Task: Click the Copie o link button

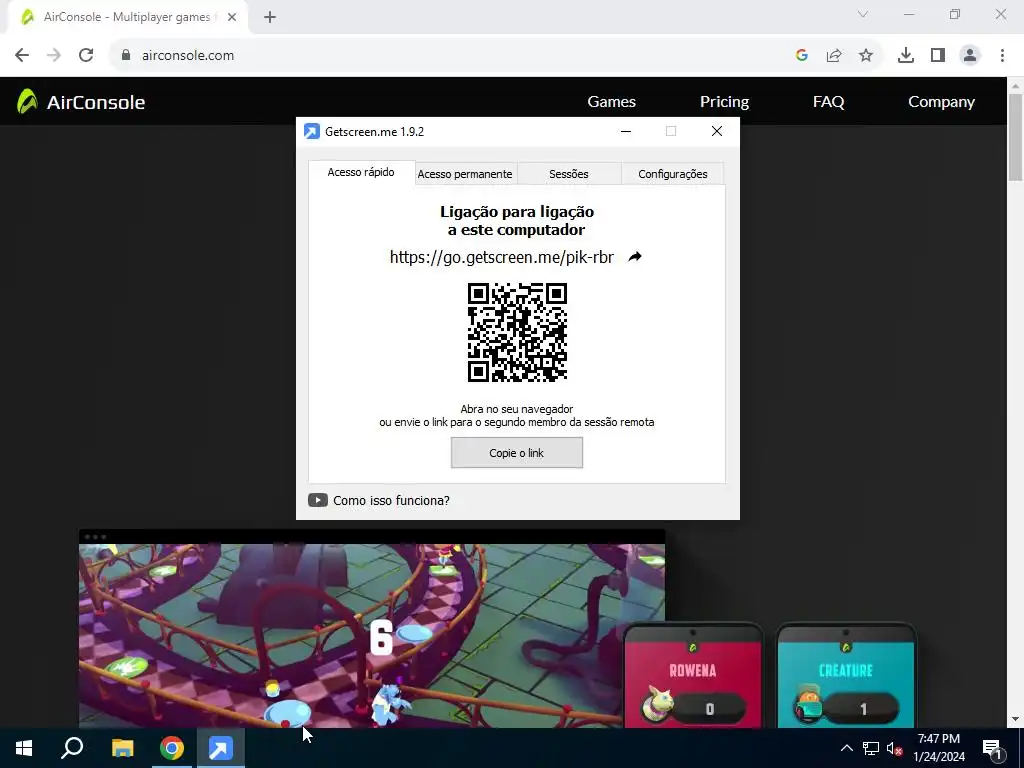Action: pos(517,453)
